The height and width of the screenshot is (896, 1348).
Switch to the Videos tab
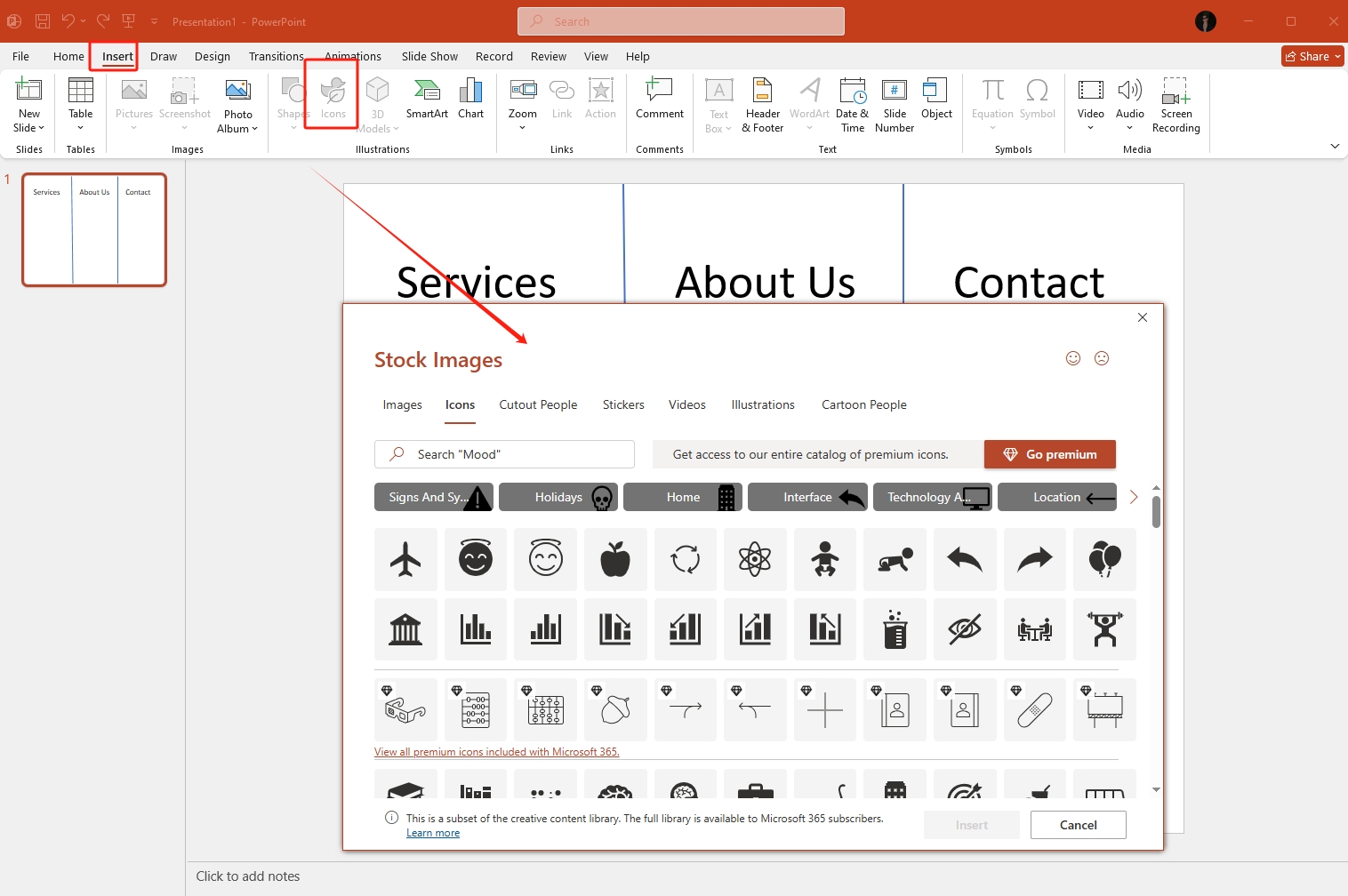pos(687,404)
